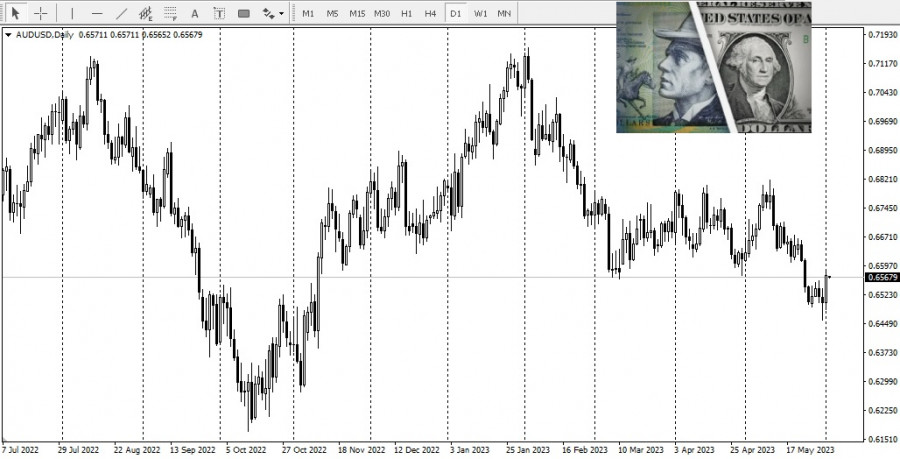
Task: Click the 12 Dec 2022 date label
Action: click(x=417, y=450)
